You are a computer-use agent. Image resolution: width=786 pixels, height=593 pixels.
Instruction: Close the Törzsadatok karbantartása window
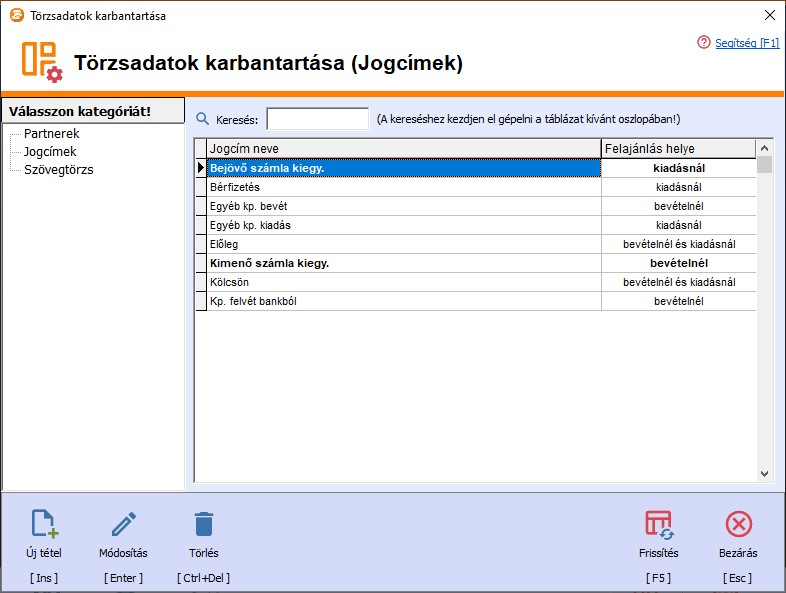click(x=770, y=15)
